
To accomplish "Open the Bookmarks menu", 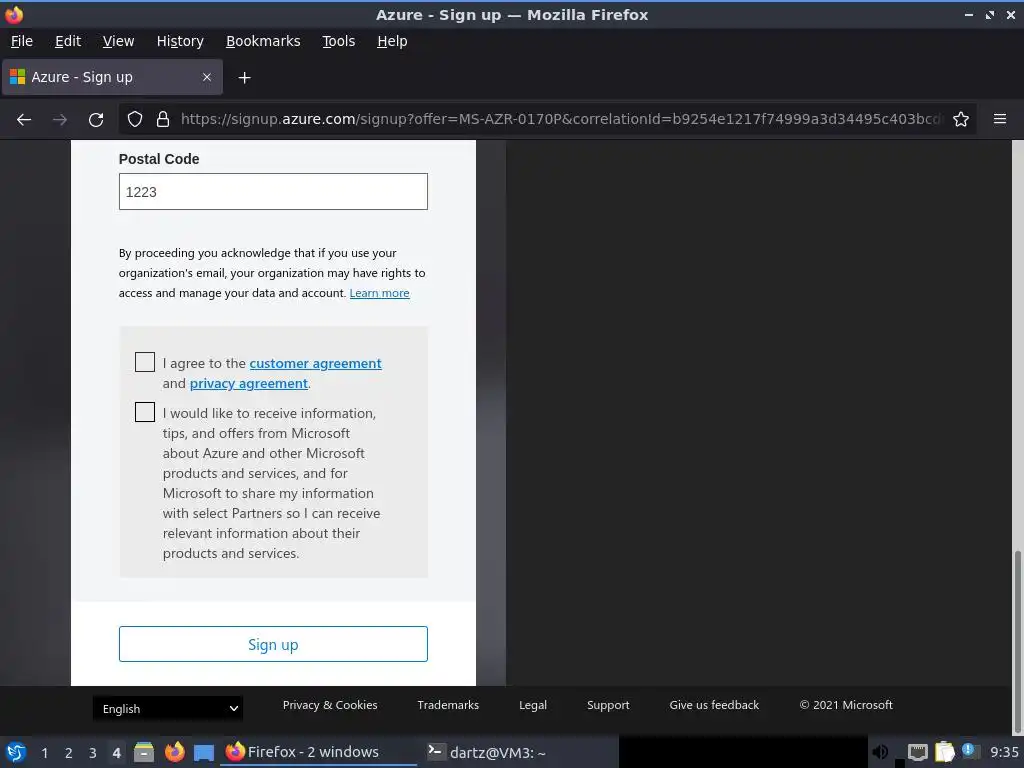I will click(x=263, y=41).
